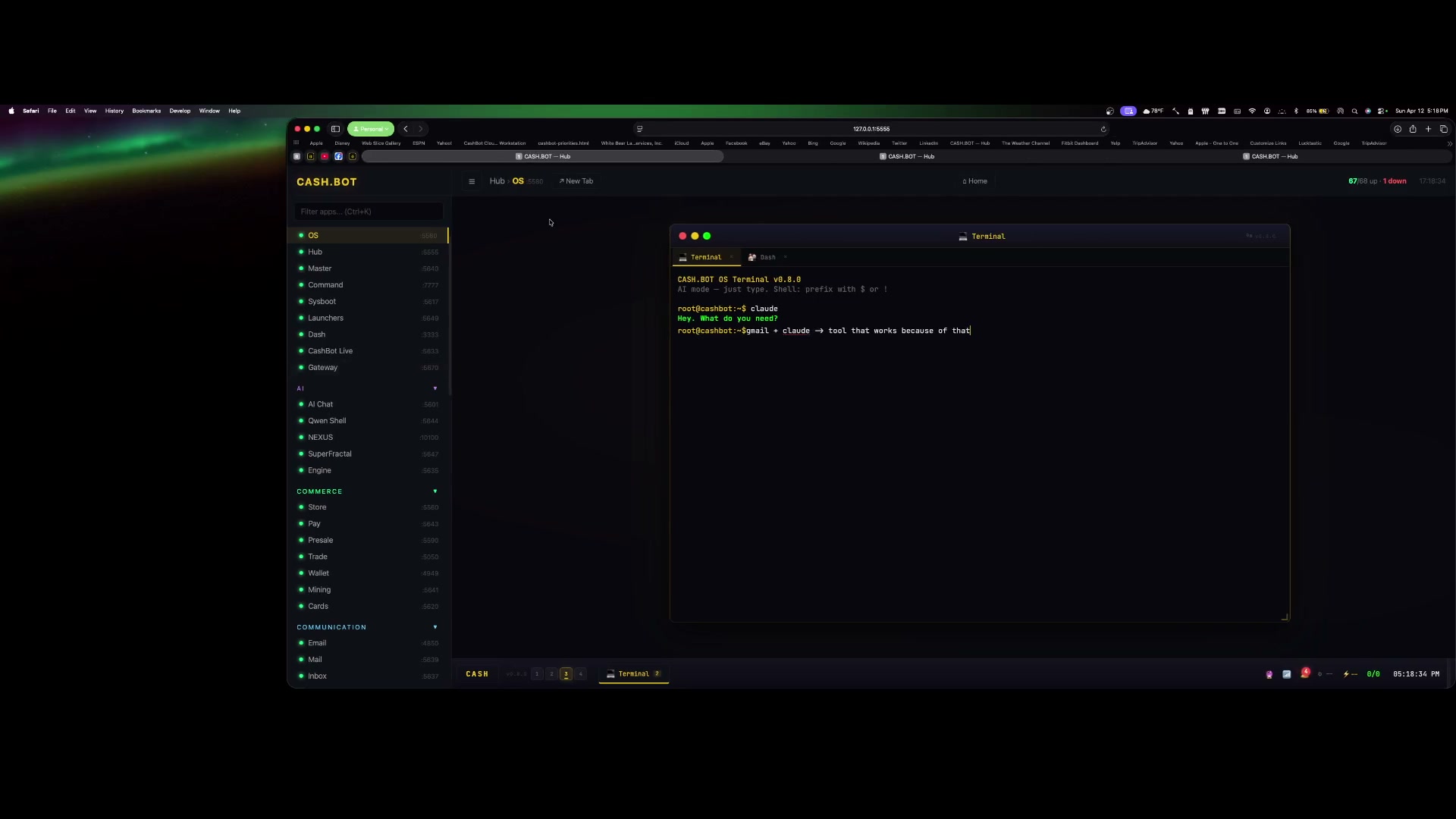This screenshot has height=819, width=1456.
Task: Open the Personal profile dropdown
Action: point(371,129)
